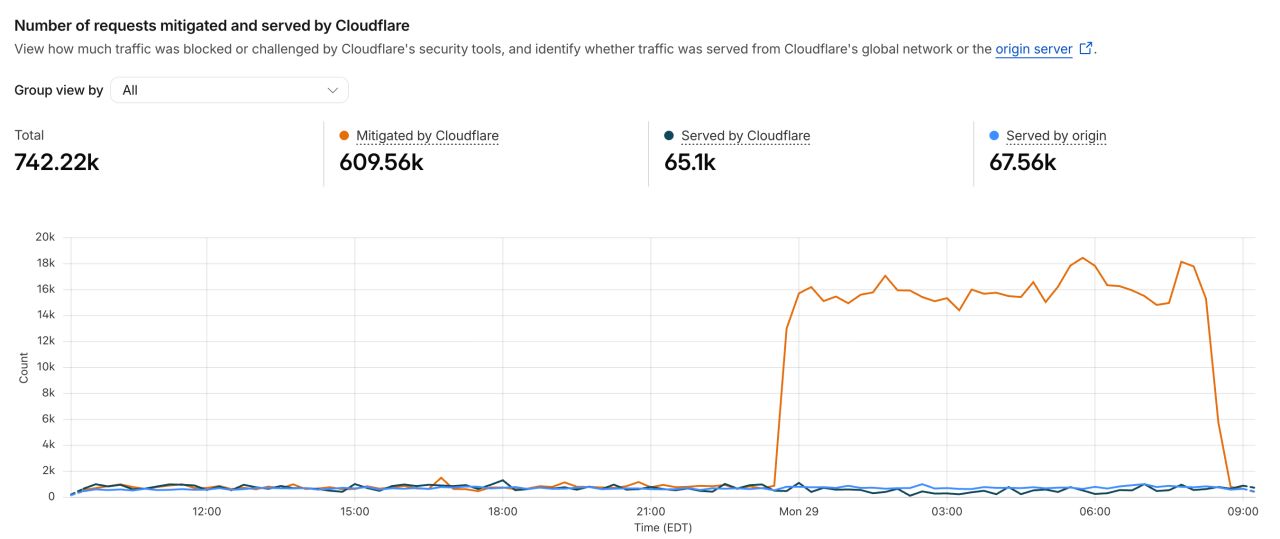Click the Mitigated by Cloudflare label
The width and height of the screenshot is (1280, 539).
[x=427, y=135]
